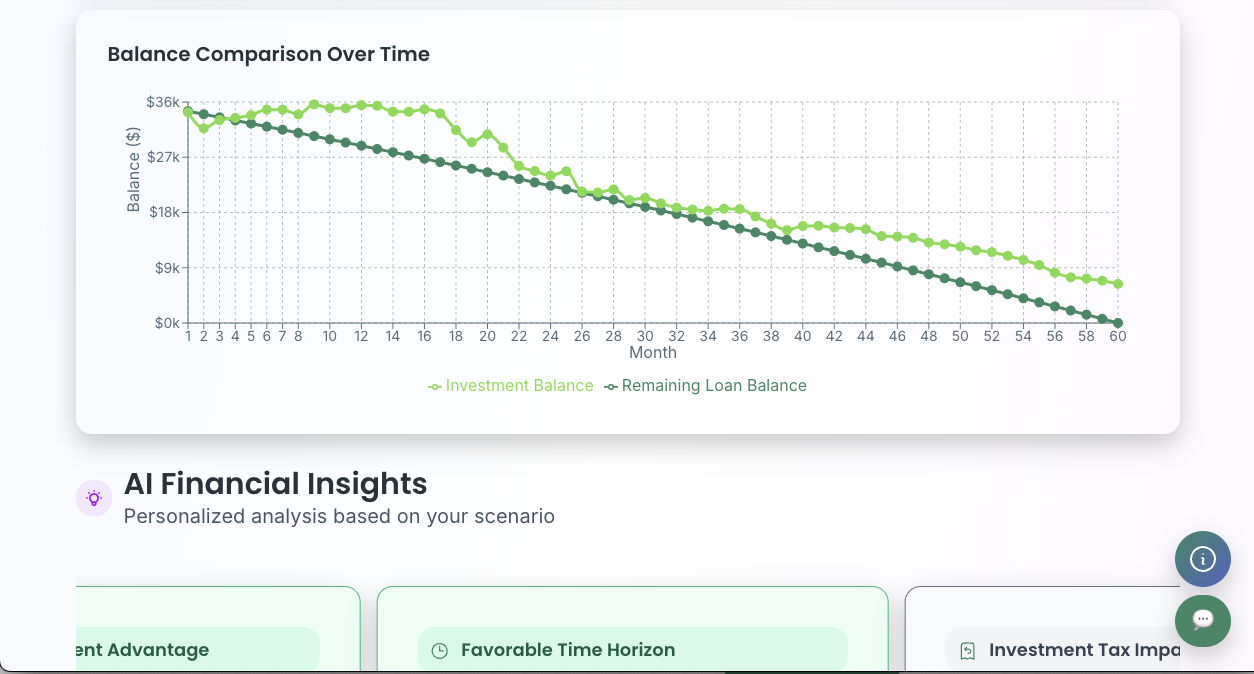
Task: Select the partially visible Advantage insight card
Action: tap(218, 629)
